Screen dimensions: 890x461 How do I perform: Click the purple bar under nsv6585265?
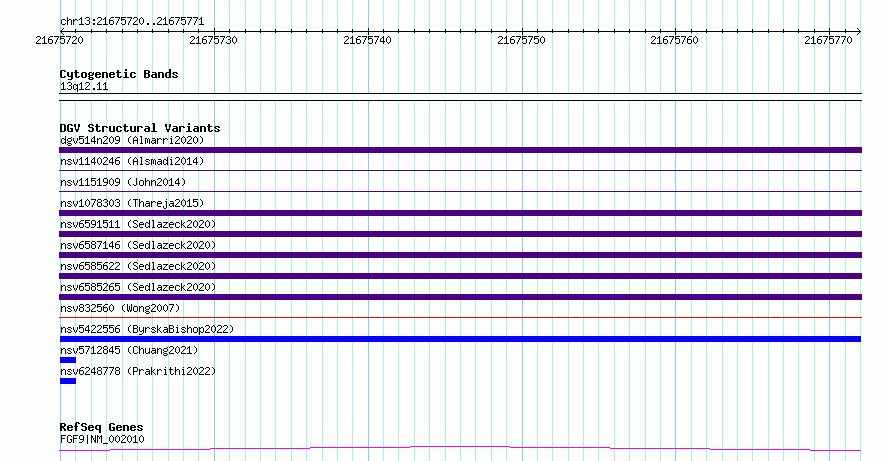pos(460,297)
